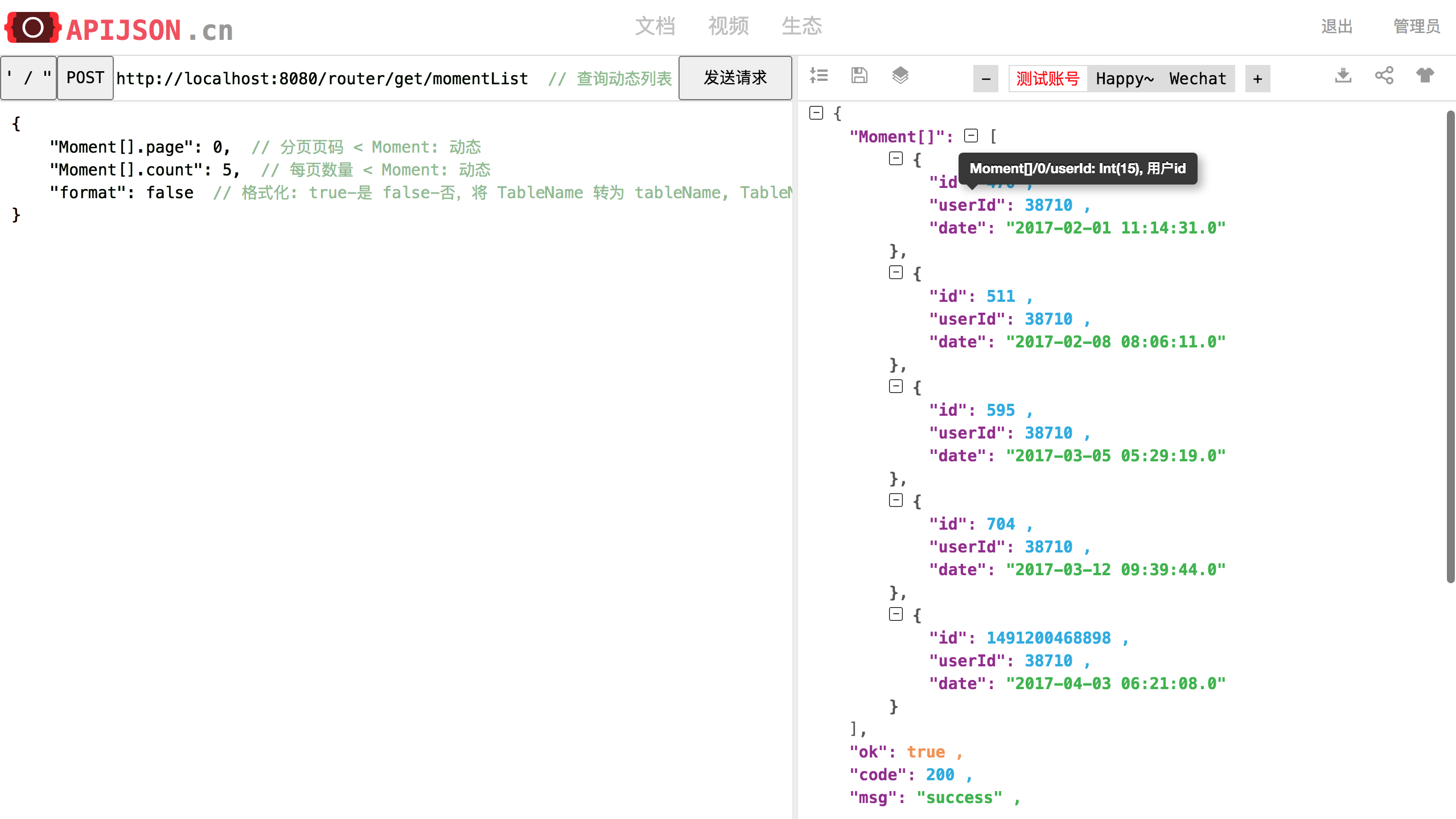The height and width of the screenshot is (819, 1456).
Task: Select the 测试账号 account tab
Action: point(1048,79)
